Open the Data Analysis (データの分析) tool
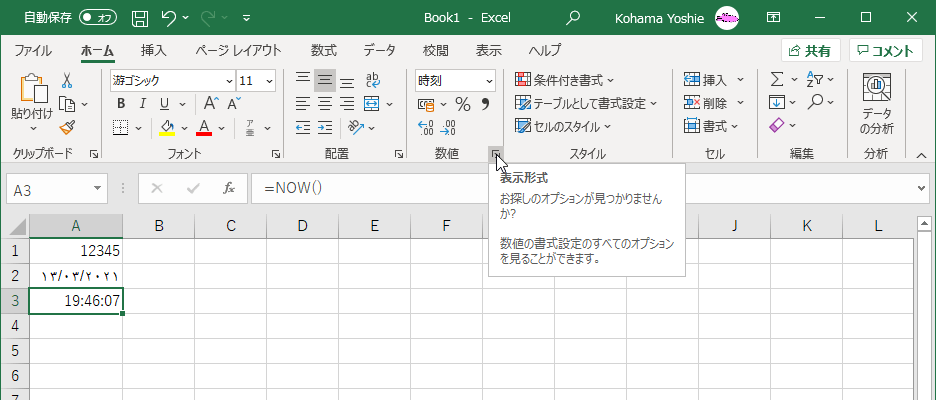Viewport: 936px width, 400px height. coord(876,108)
